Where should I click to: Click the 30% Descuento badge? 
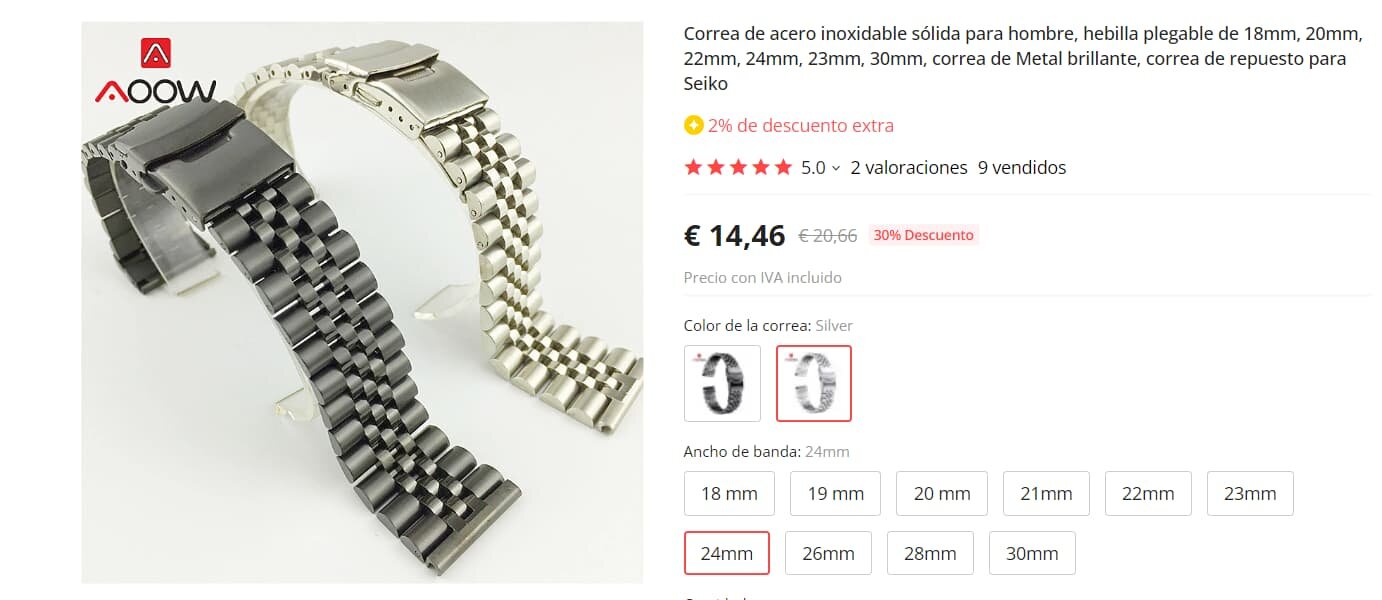(923, 236)
